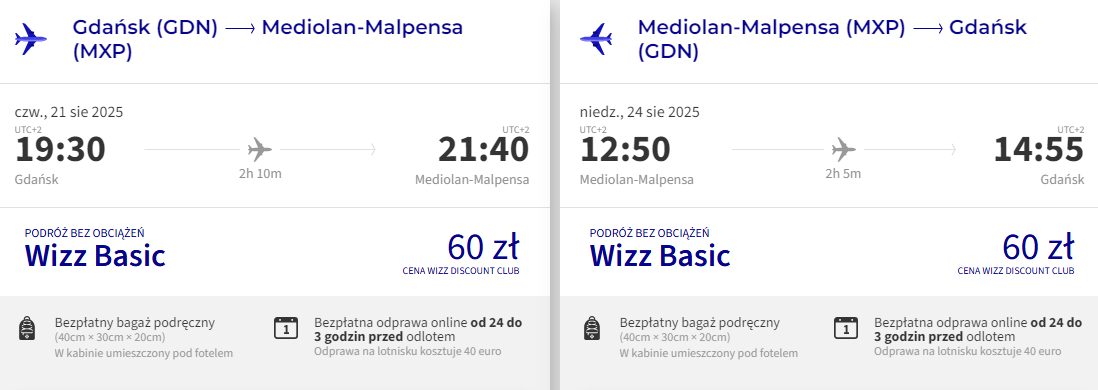Click the 19:30 departure time
The image size is (1098, 390).
coord(60,150)
